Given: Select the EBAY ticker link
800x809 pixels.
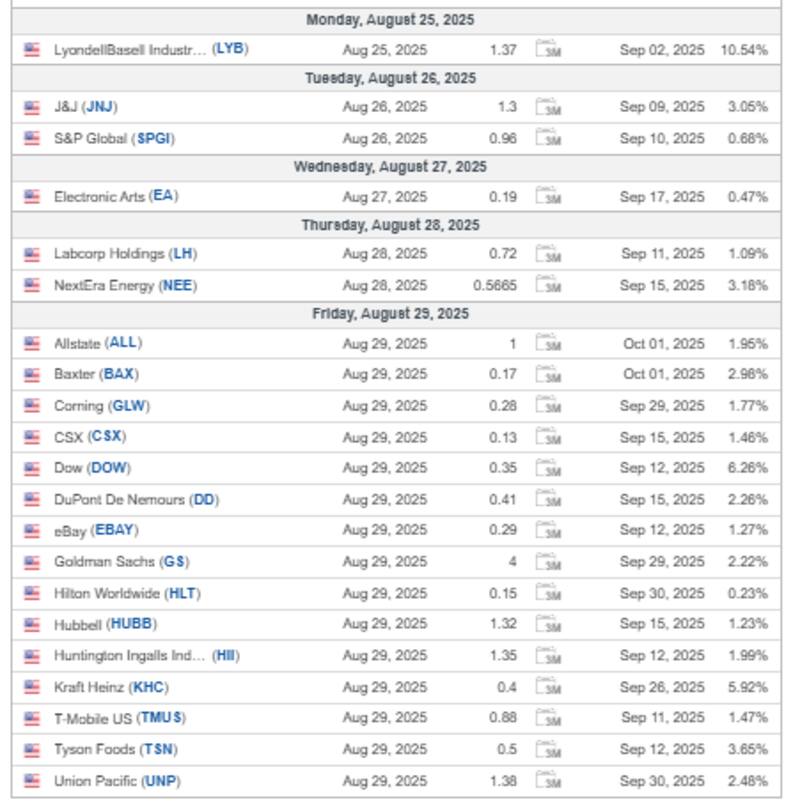Looking at the screenshot, I should coord(115,530).
